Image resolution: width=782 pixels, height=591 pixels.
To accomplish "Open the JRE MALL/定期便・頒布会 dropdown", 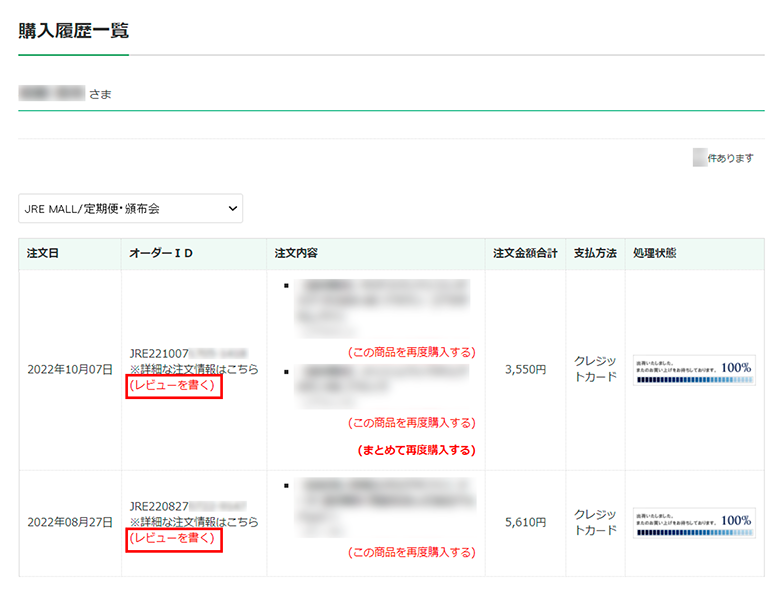I will (x=130, y=208).
